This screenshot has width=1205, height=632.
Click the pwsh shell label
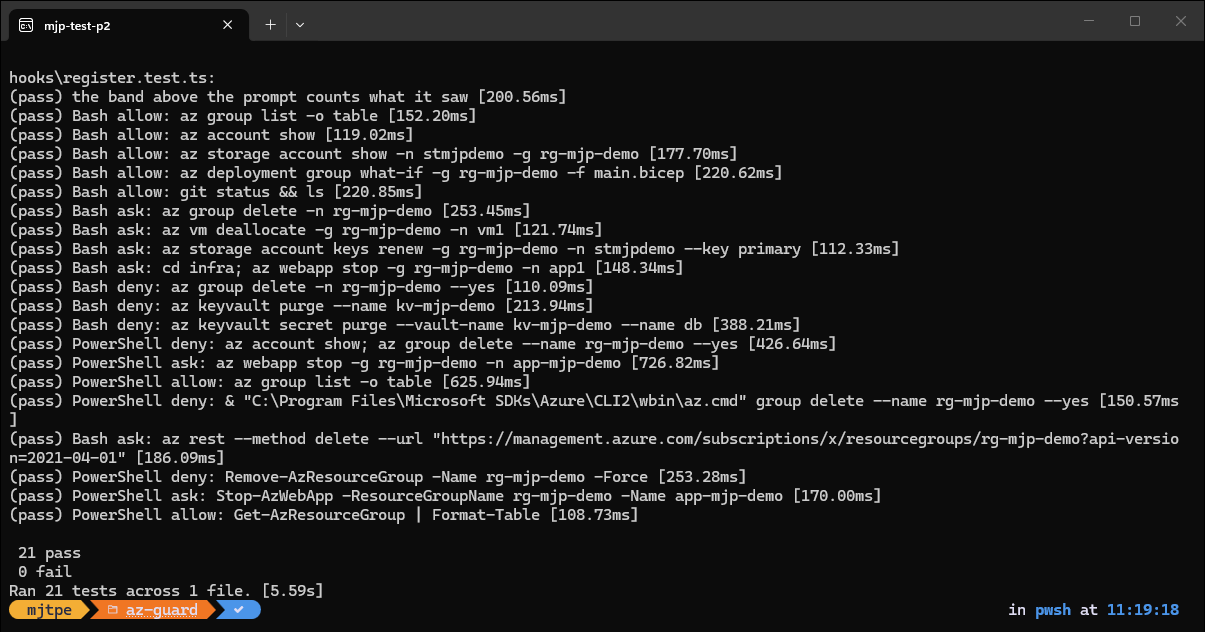tap(1052, 610)
